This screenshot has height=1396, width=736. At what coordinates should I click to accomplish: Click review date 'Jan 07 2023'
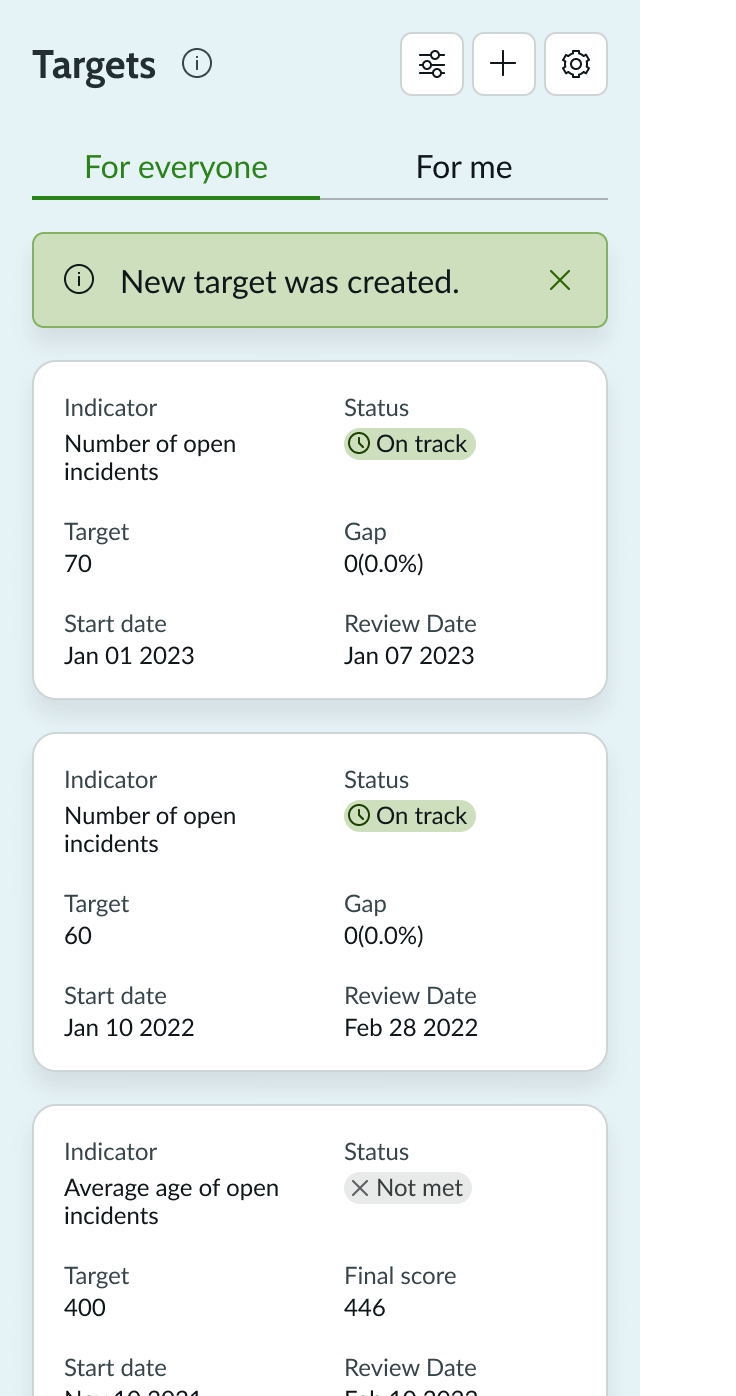[409, 656]
